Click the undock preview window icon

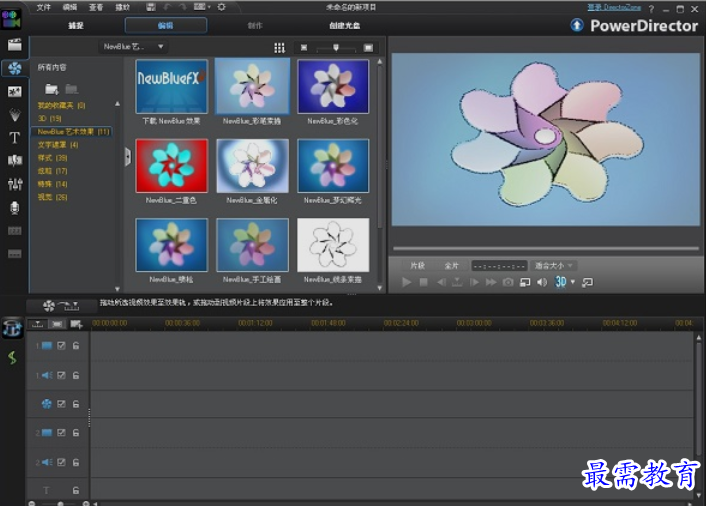coord(587,282)
